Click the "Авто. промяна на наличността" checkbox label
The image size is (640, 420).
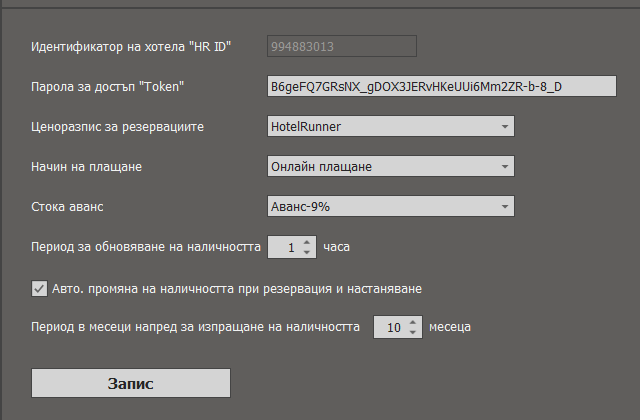point(236,288)
